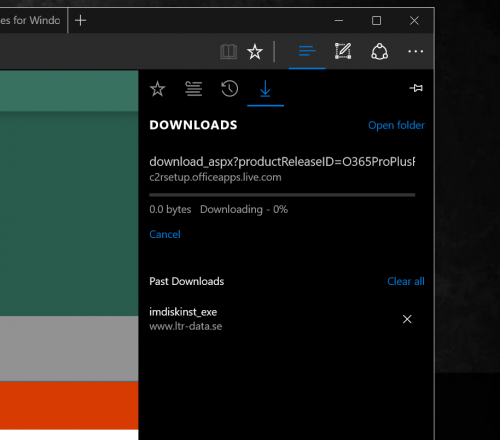Open the Share icon
The width and height of the screenshot is (500, 440).
point(379,52)
